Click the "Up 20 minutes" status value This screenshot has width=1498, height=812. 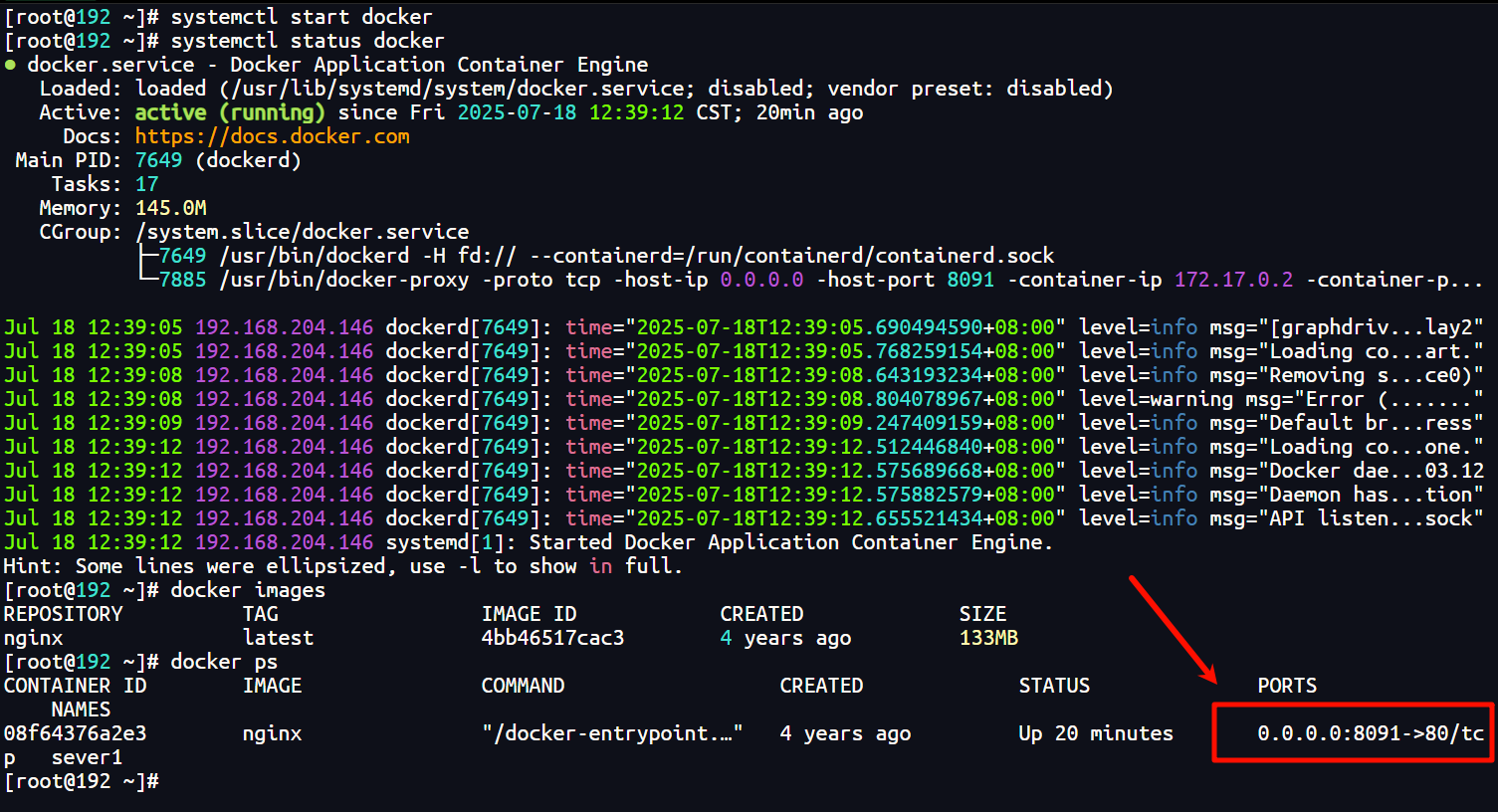[x=1095, y=733]
